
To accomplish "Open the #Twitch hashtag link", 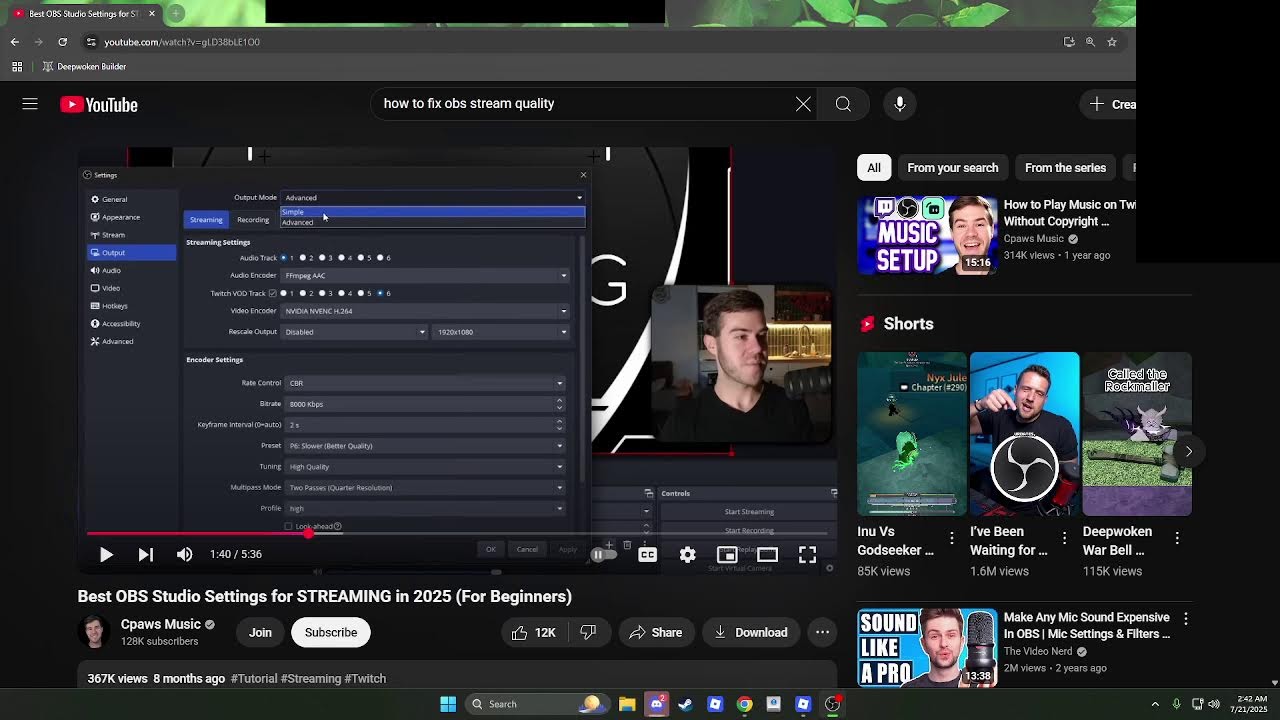I will [365, 678].
